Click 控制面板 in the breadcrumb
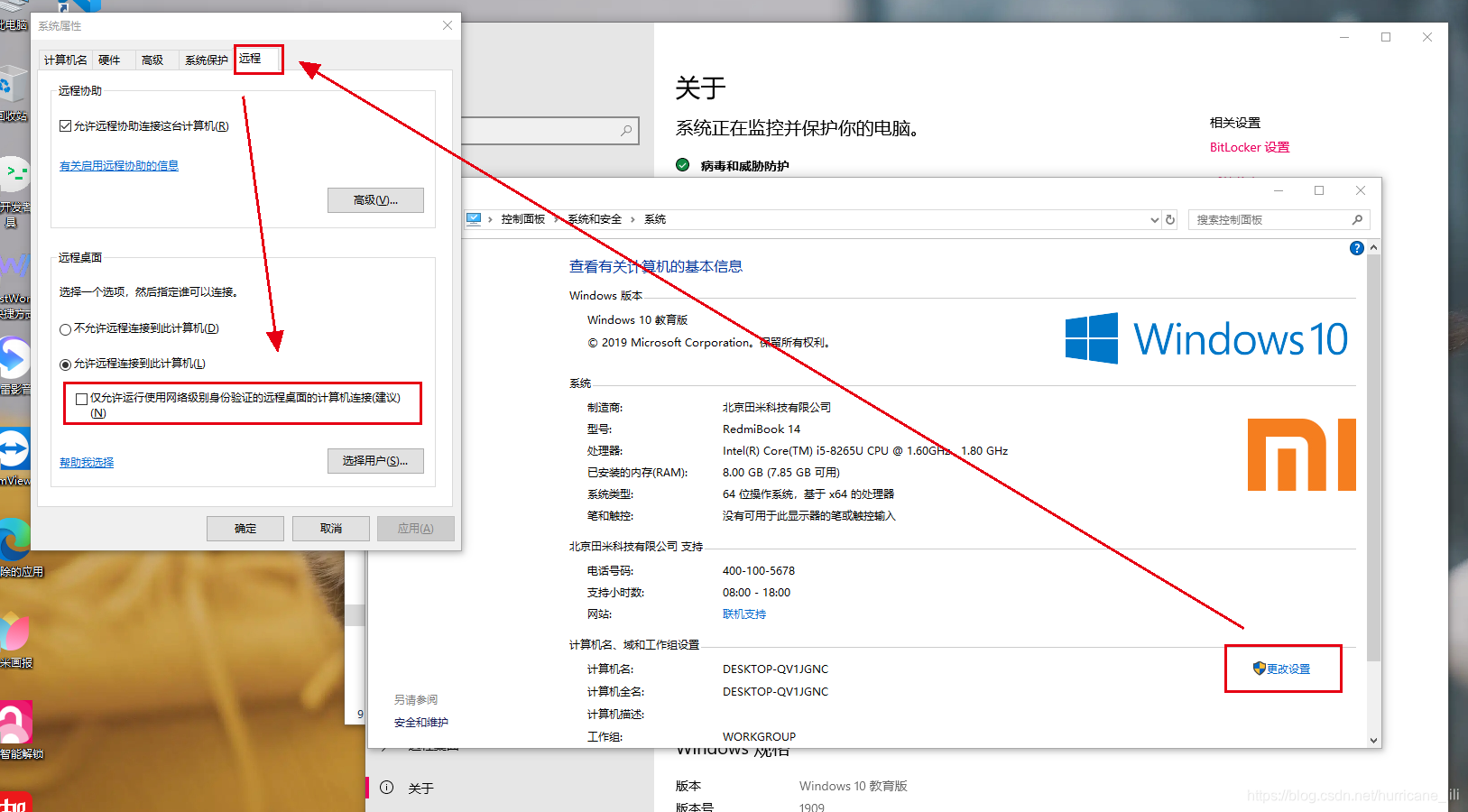Image resolution: width=1468 pixels, height=812 pixels. pyautogui.click(x=523, y=219)
